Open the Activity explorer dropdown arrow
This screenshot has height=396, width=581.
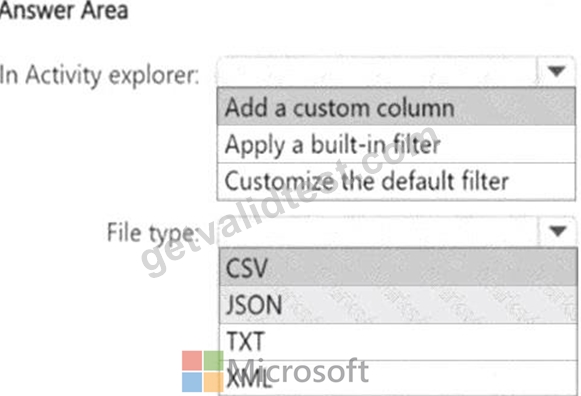pos(556,71)
